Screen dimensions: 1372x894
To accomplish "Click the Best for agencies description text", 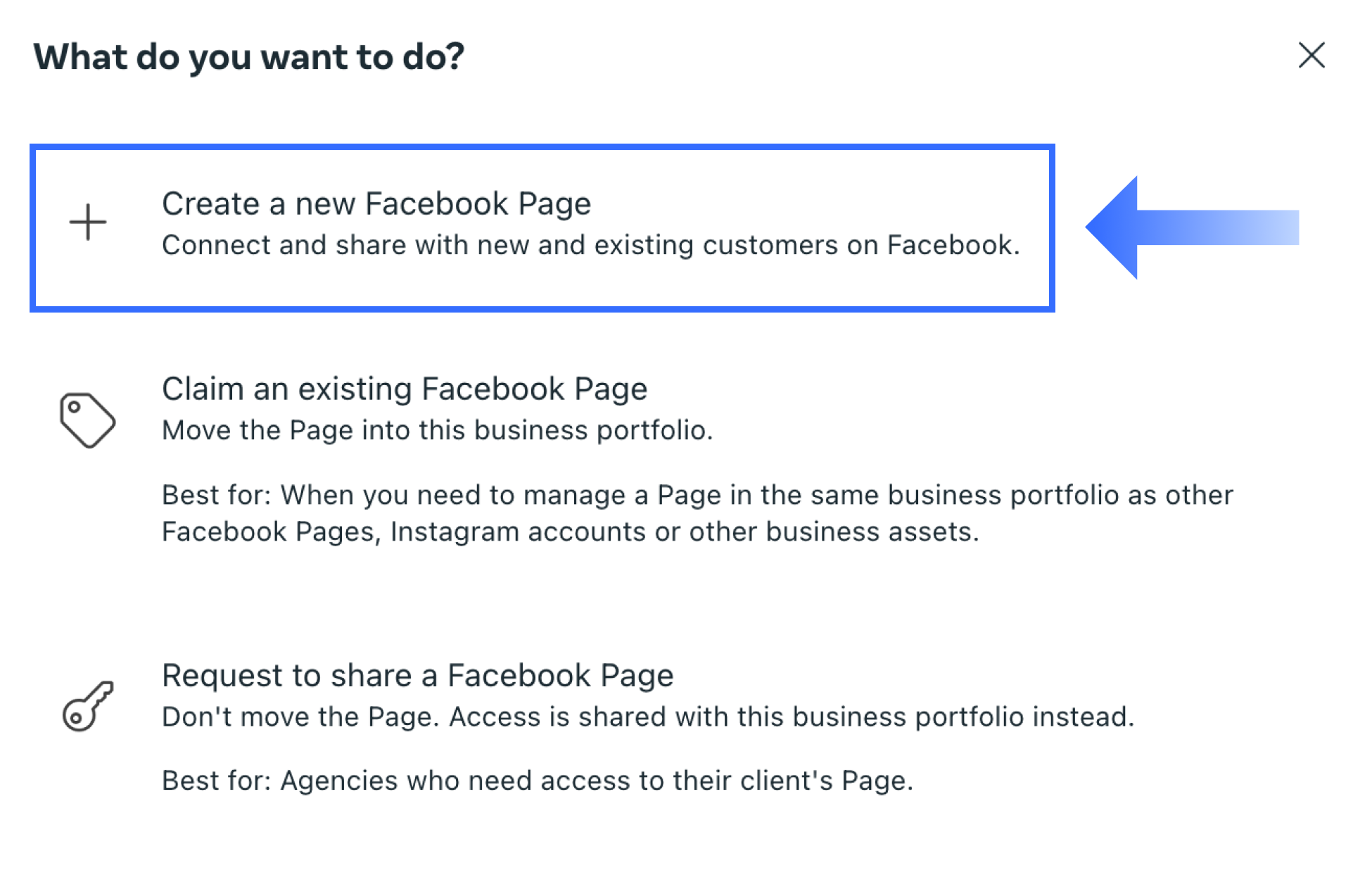I will [539, 780].
